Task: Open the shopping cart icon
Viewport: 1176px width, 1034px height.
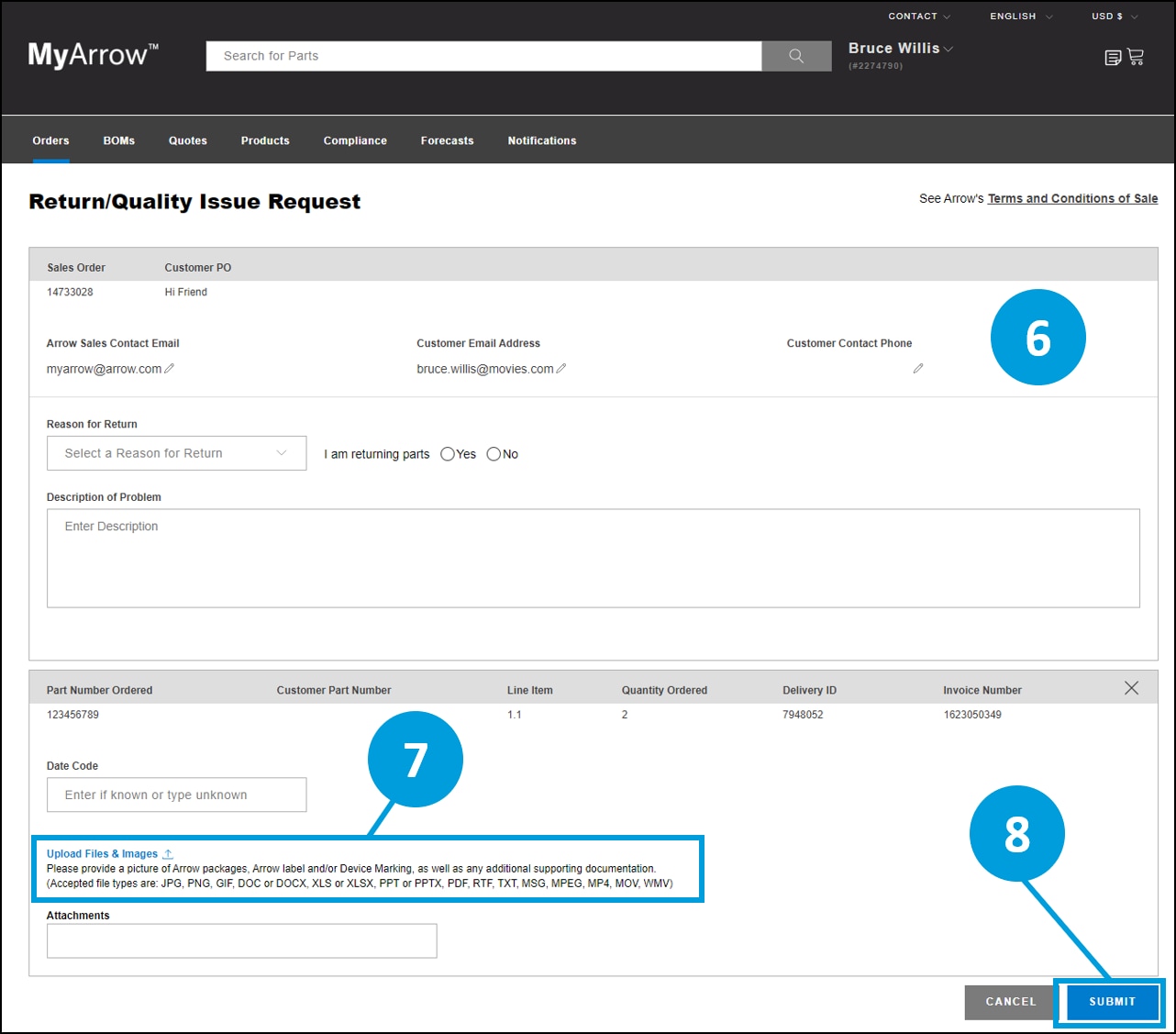Action: (1136, 57)
